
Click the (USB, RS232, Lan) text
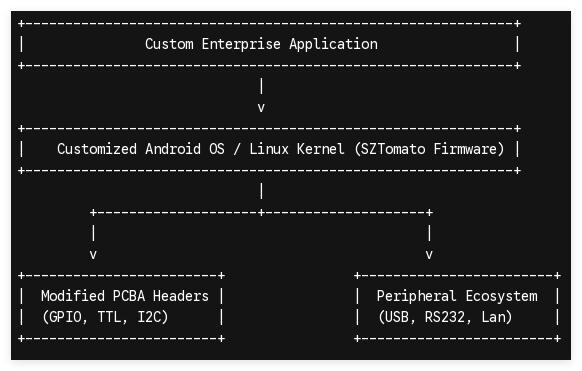[445, 317]
